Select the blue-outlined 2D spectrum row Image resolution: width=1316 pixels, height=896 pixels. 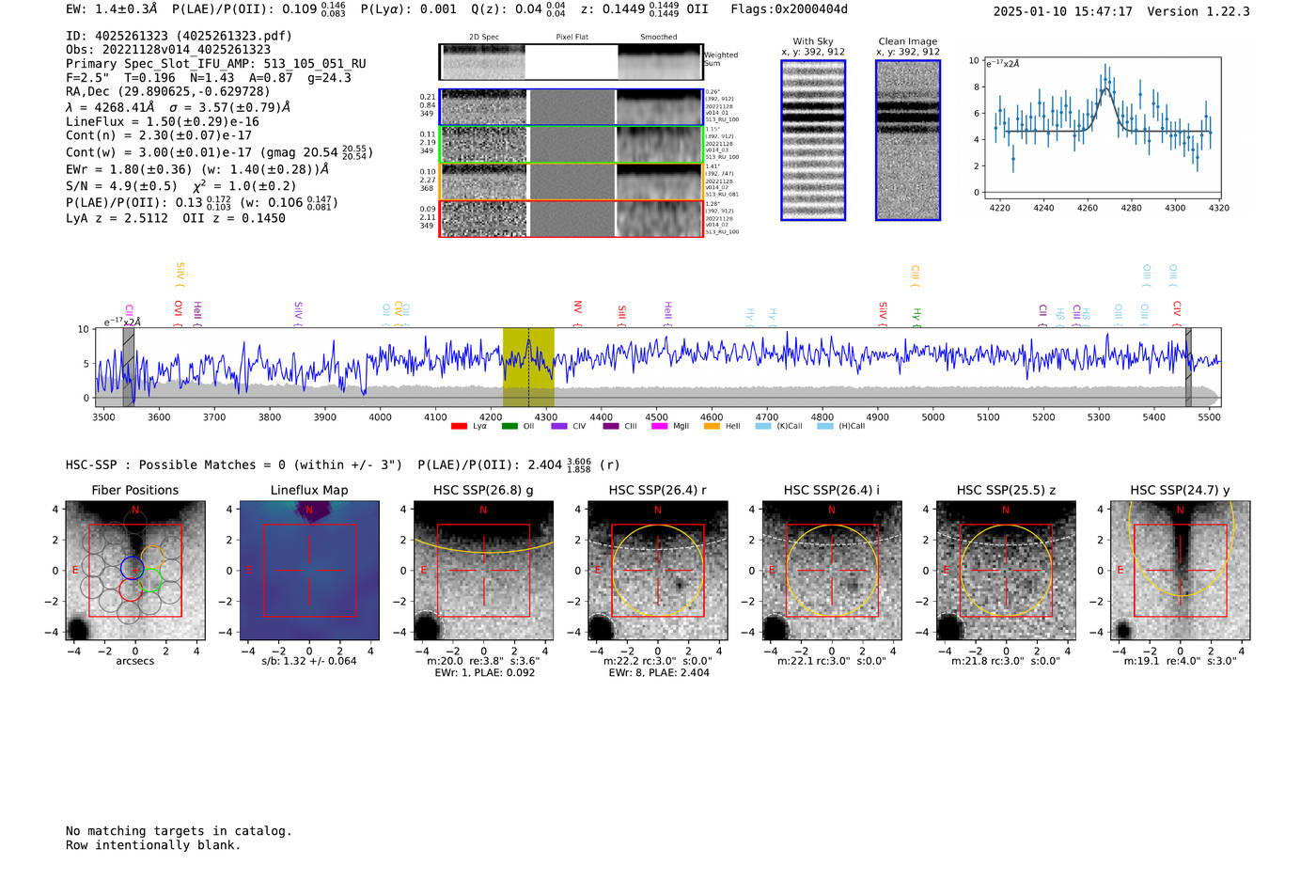(571, 107)
